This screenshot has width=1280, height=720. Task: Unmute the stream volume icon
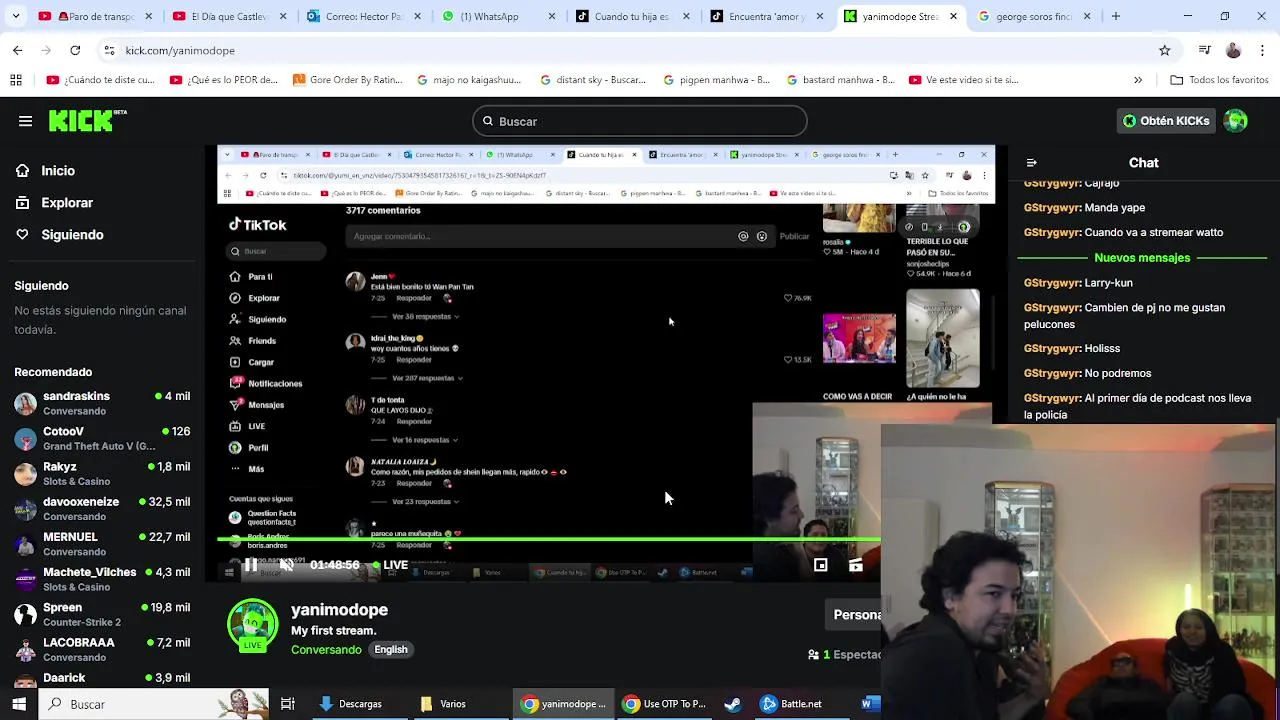(287, 565)
